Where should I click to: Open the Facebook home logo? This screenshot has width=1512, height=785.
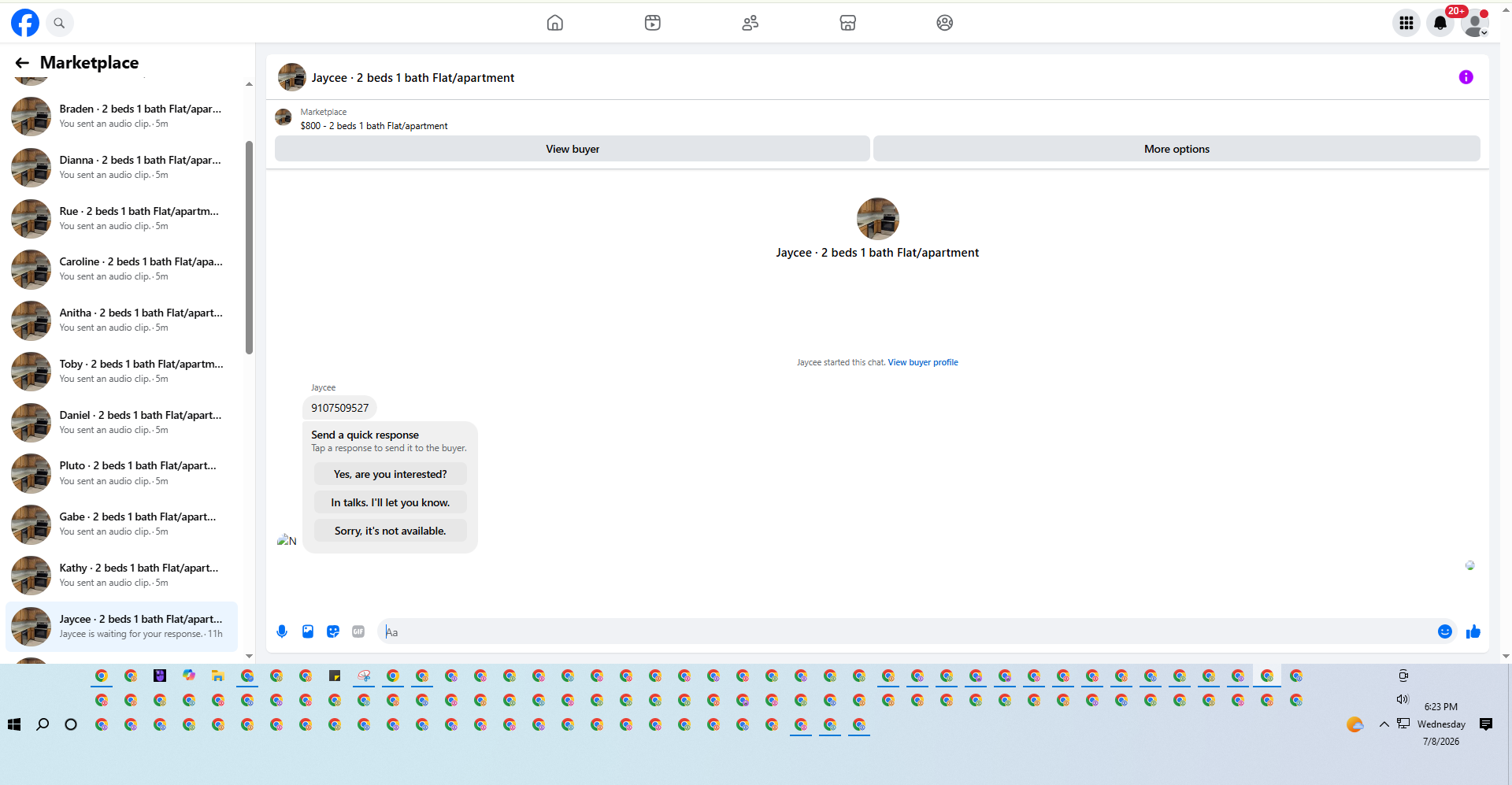tap(25, 23)
